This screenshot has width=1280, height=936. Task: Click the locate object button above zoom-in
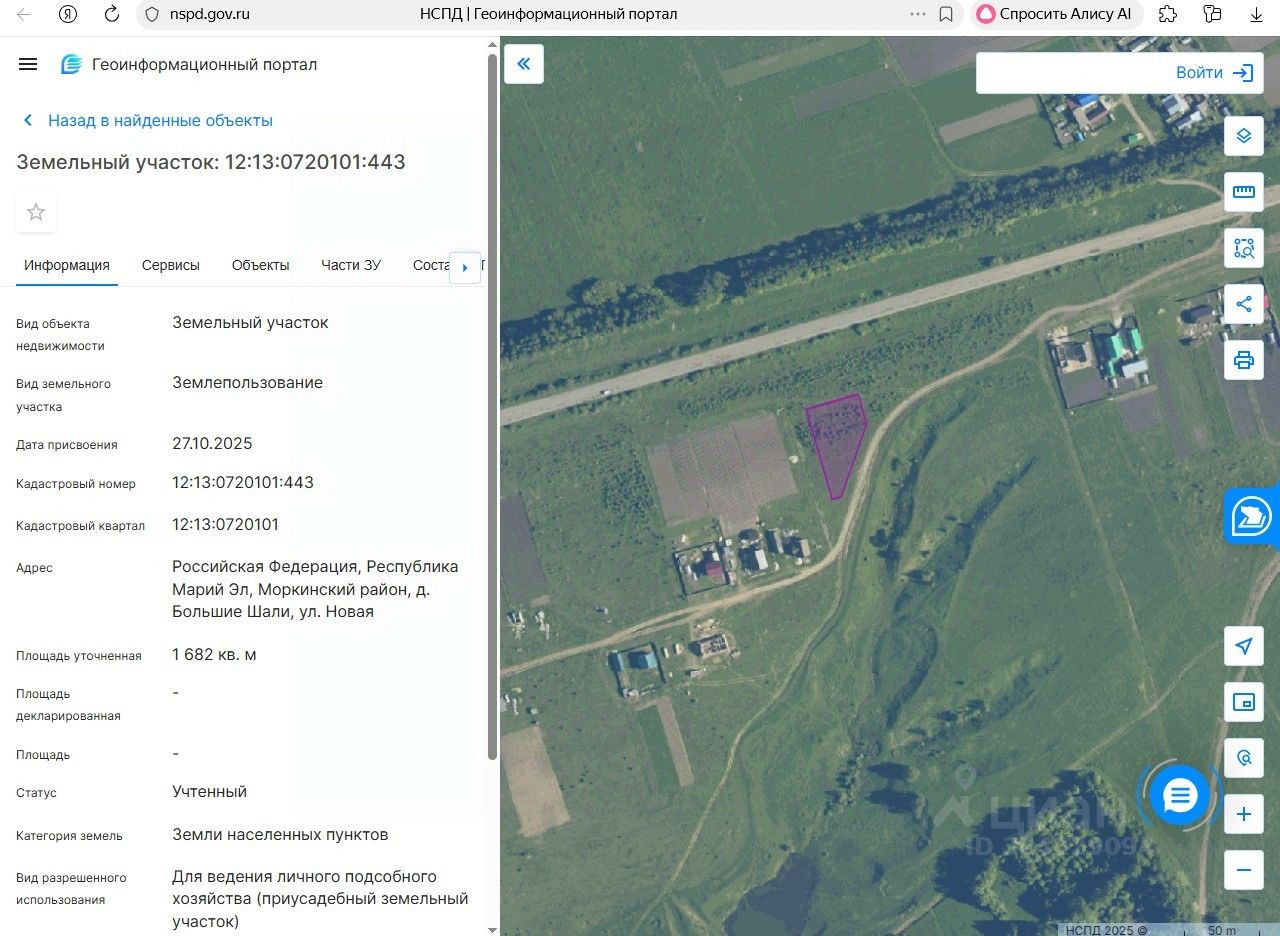click(1244, 758)
